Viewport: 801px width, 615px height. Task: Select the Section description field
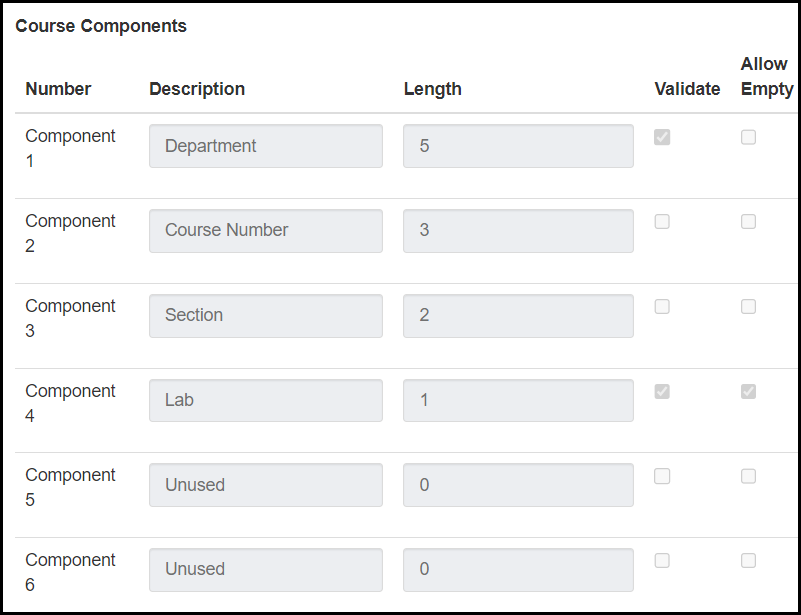(266, 315)
